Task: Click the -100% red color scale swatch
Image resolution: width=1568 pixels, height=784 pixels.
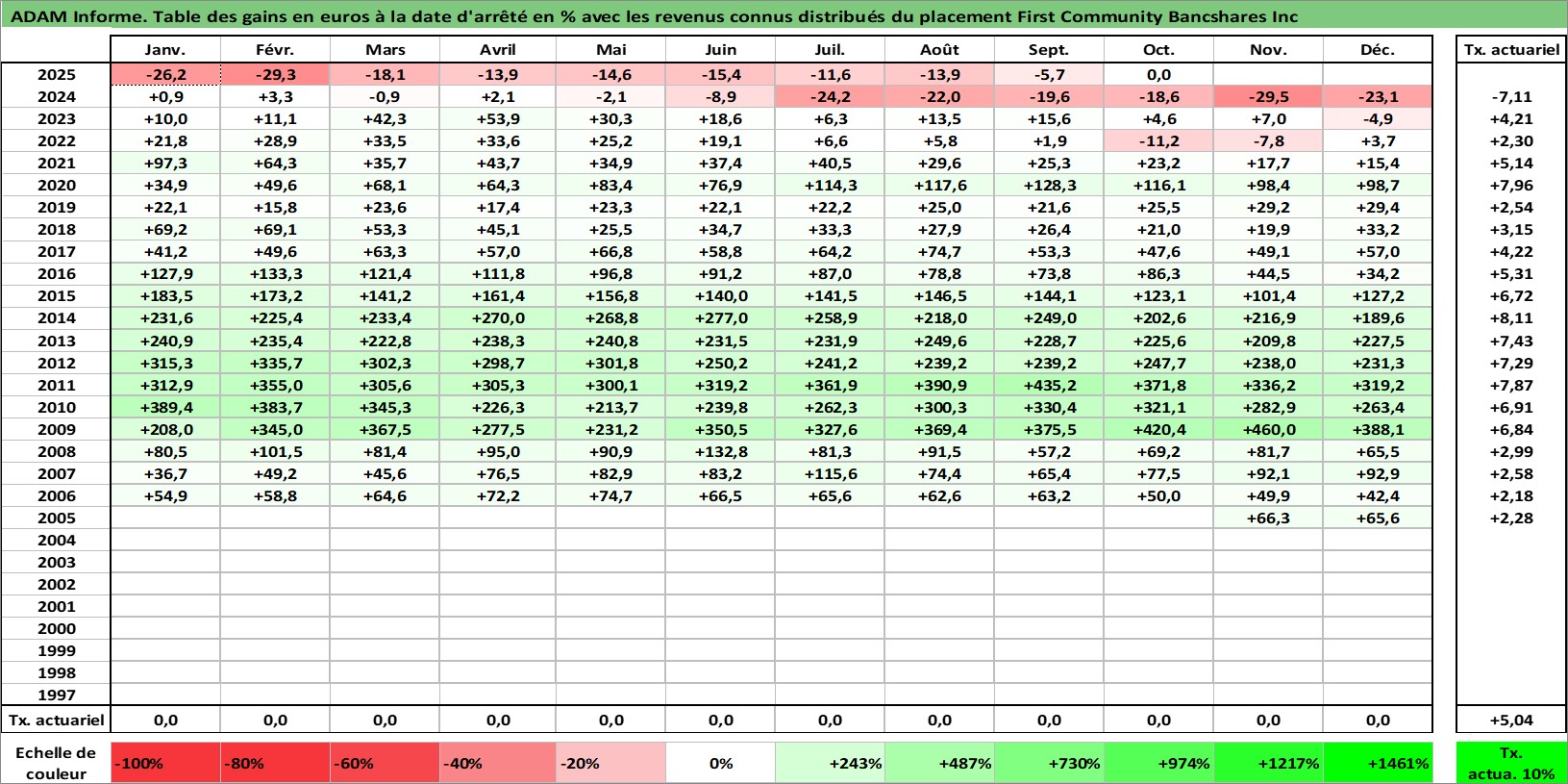Action: [165, 763]
